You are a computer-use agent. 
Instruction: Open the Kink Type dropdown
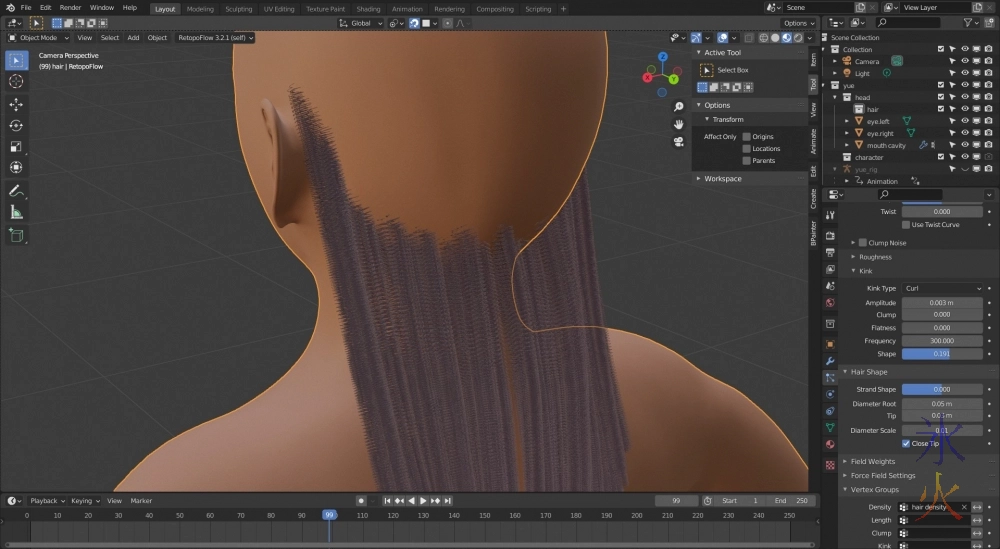(942, 288)
